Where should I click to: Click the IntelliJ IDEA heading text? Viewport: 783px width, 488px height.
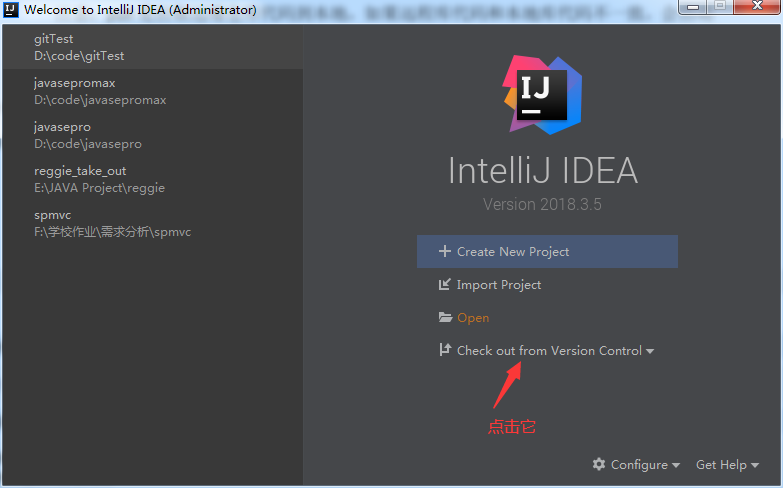point(543,171)
